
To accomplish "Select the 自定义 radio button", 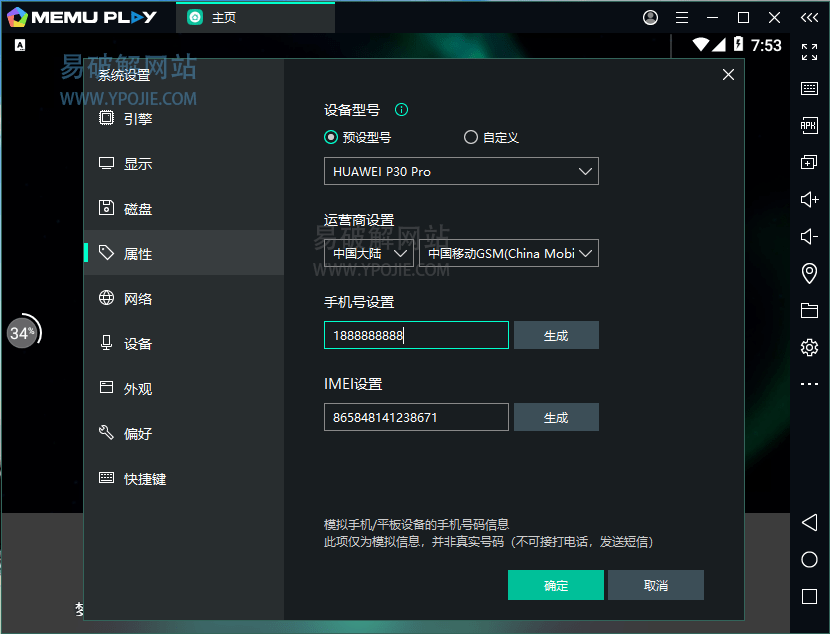I will click(x=471, y=138).
